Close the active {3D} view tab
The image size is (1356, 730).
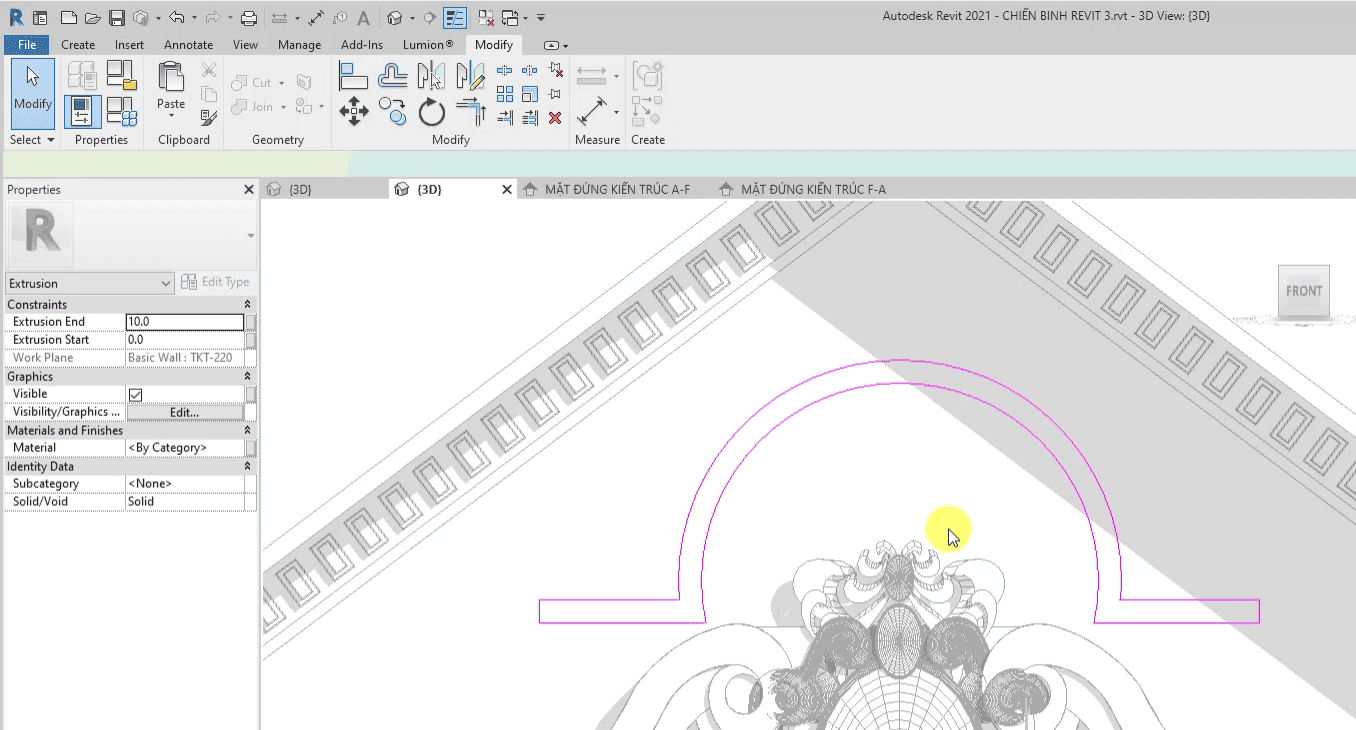[506, 189]
